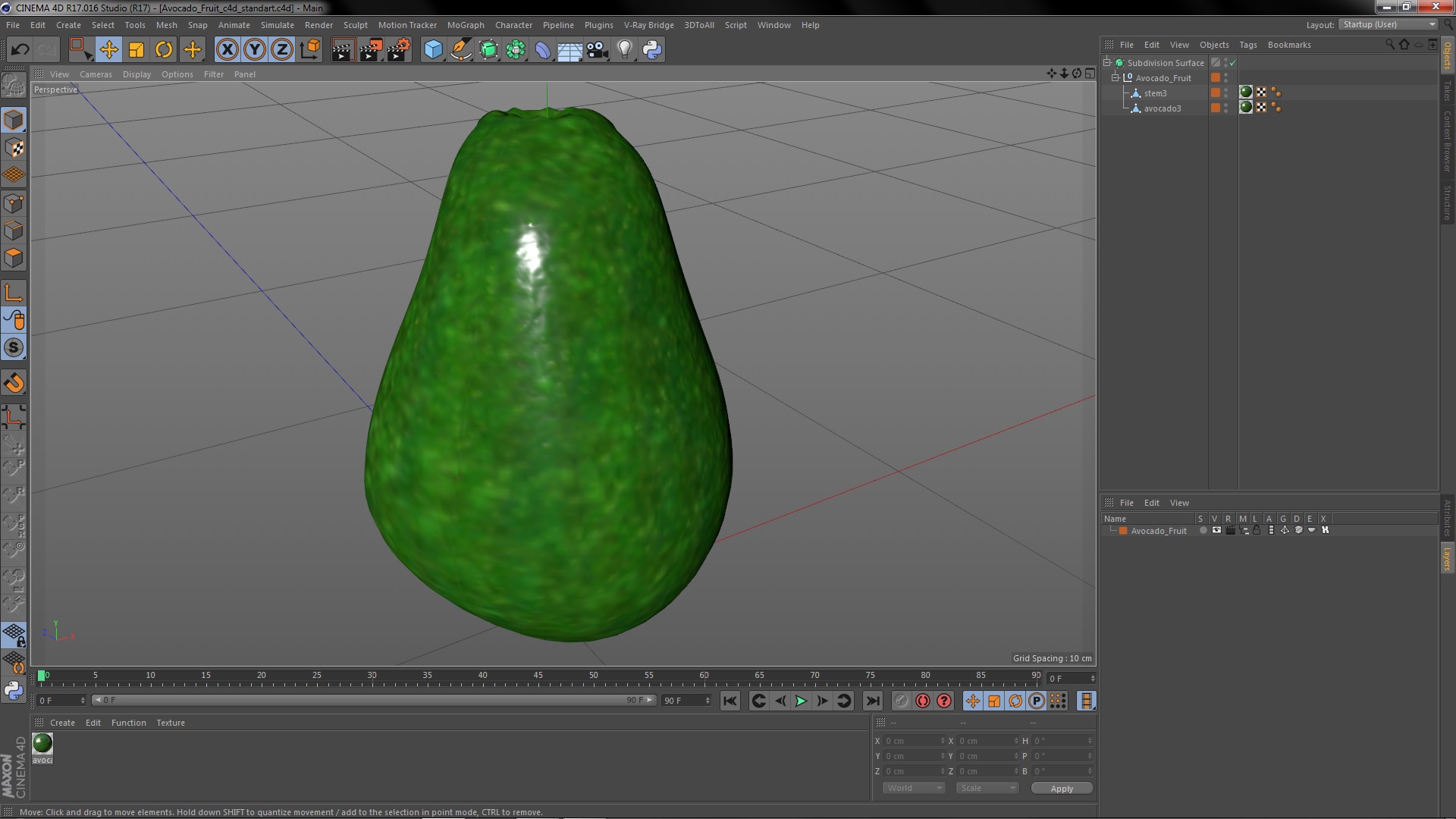Toggle Avocado_Fruit layer view visibility
Screen dimensions: 1456x819
tap(1216, 531)
